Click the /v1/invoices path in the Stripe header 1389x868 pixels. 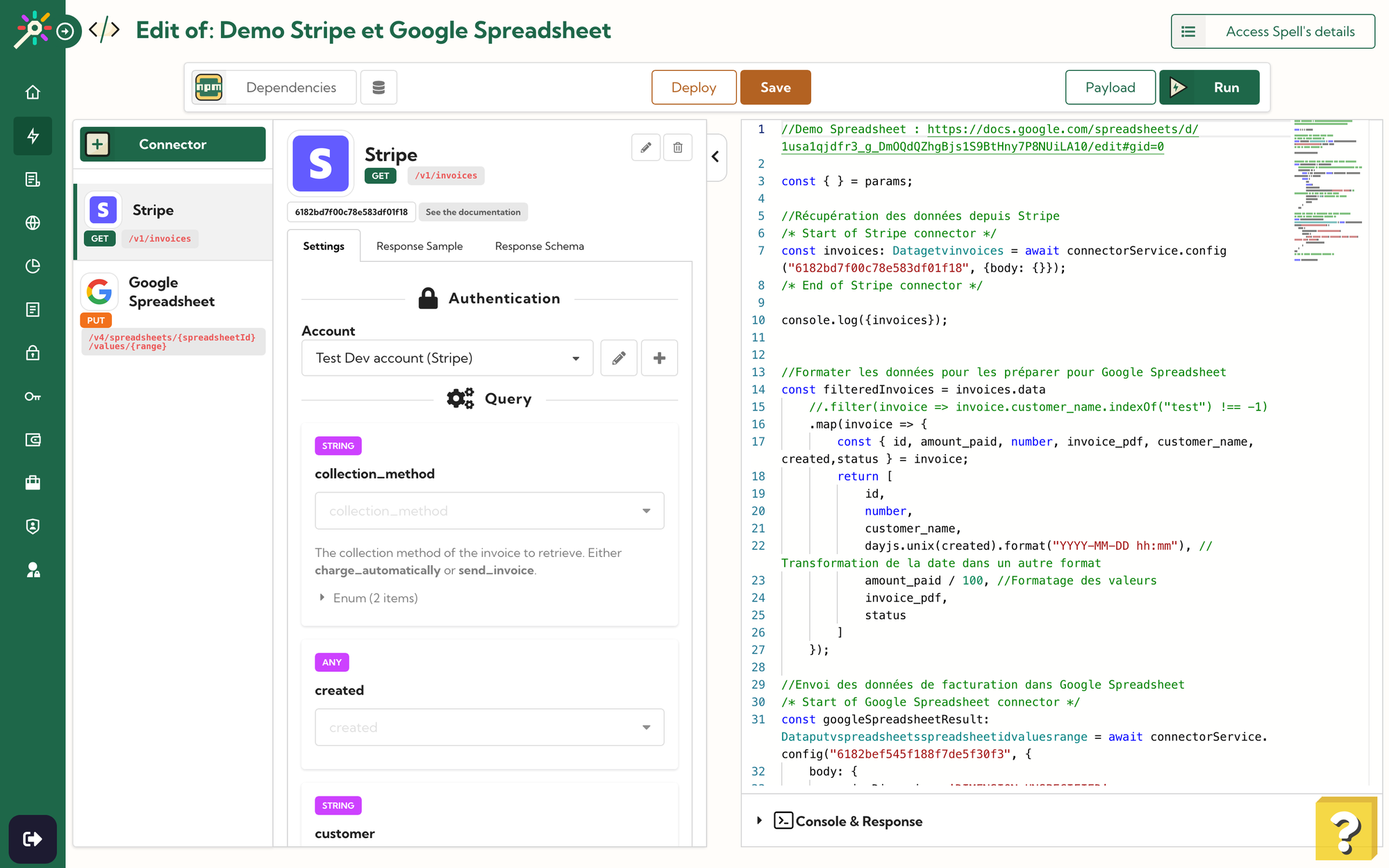point(446,176)
